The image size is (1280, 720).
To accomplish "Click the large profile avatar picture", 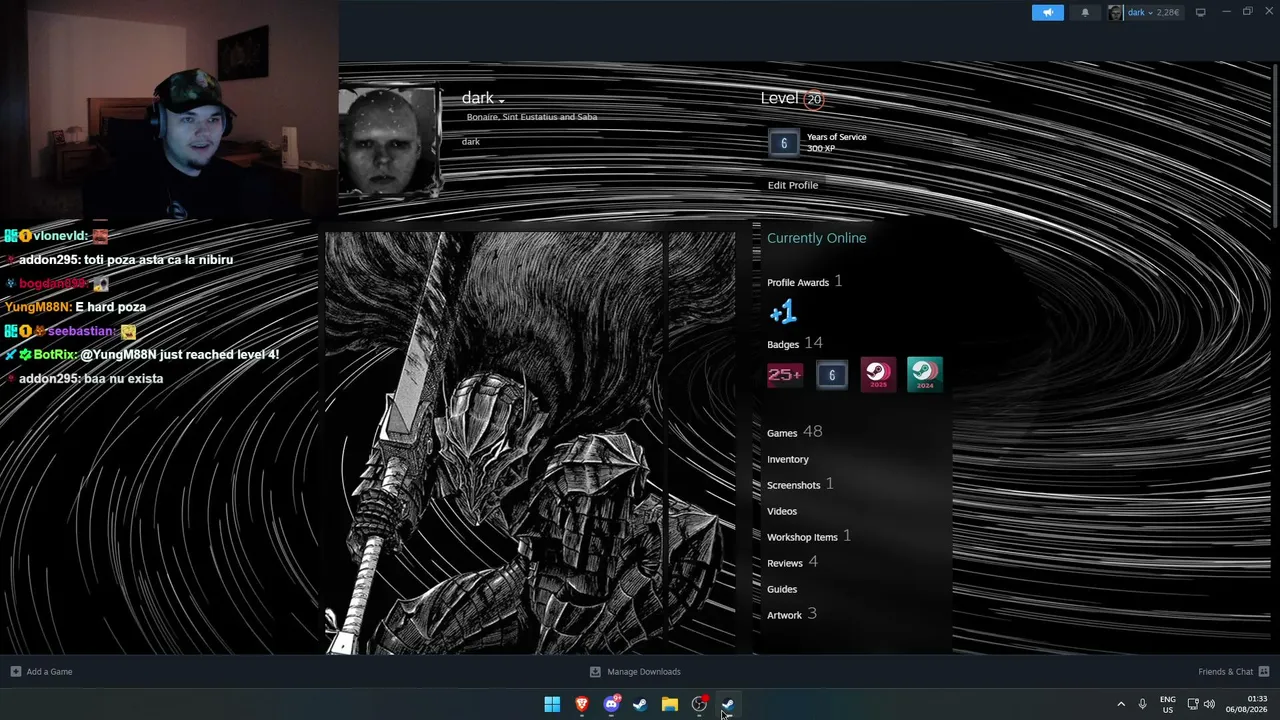I will click(388, 142).
